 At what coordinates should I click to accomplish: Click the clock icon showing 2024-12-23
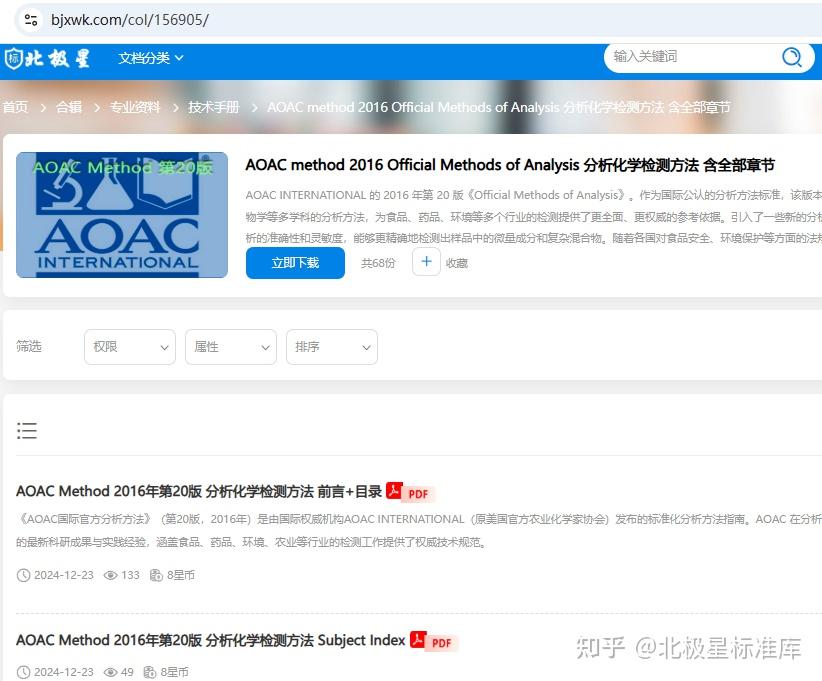coord(22,575)
